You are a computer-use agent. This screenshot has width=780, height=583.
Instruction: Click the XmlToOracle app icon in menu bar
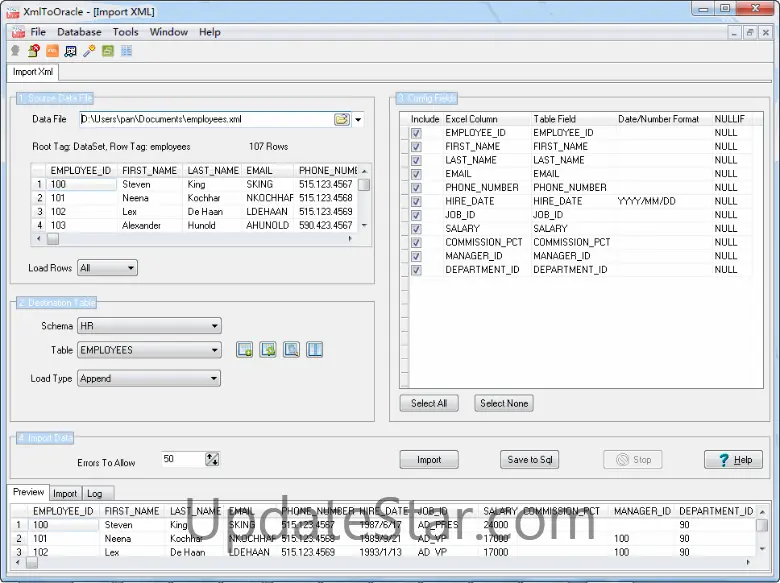tap(18, 32)
